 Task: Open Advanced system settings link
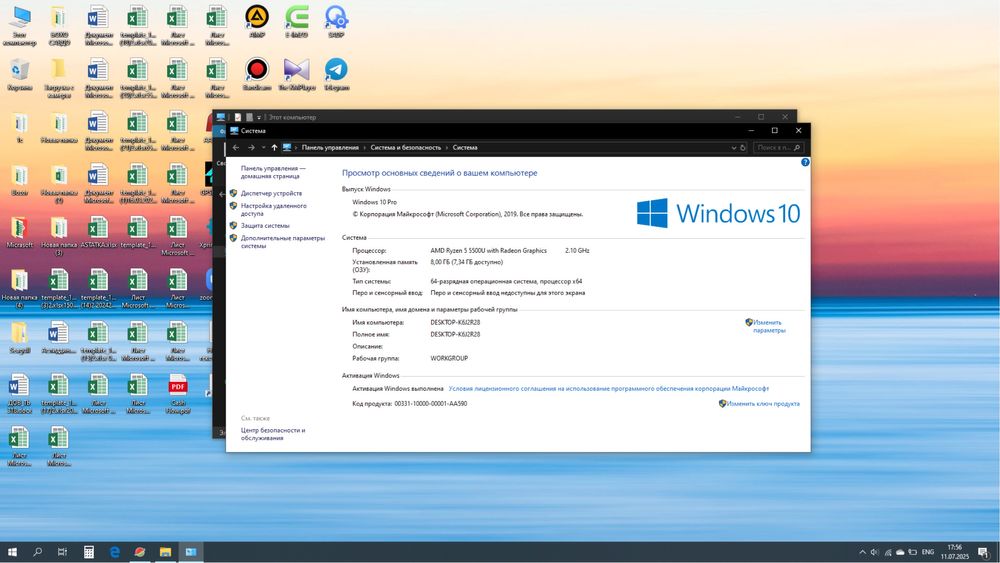point(283,242)
